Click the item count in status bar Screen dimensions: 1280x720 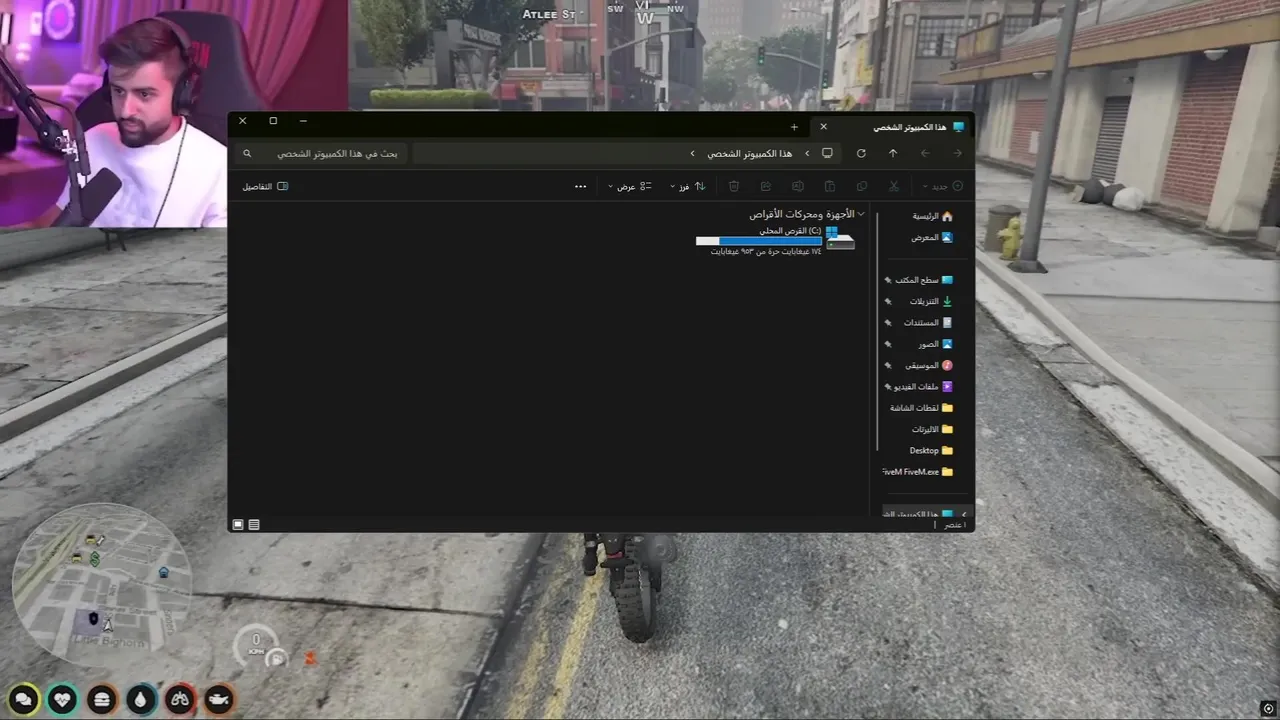(x=955, y=524)
